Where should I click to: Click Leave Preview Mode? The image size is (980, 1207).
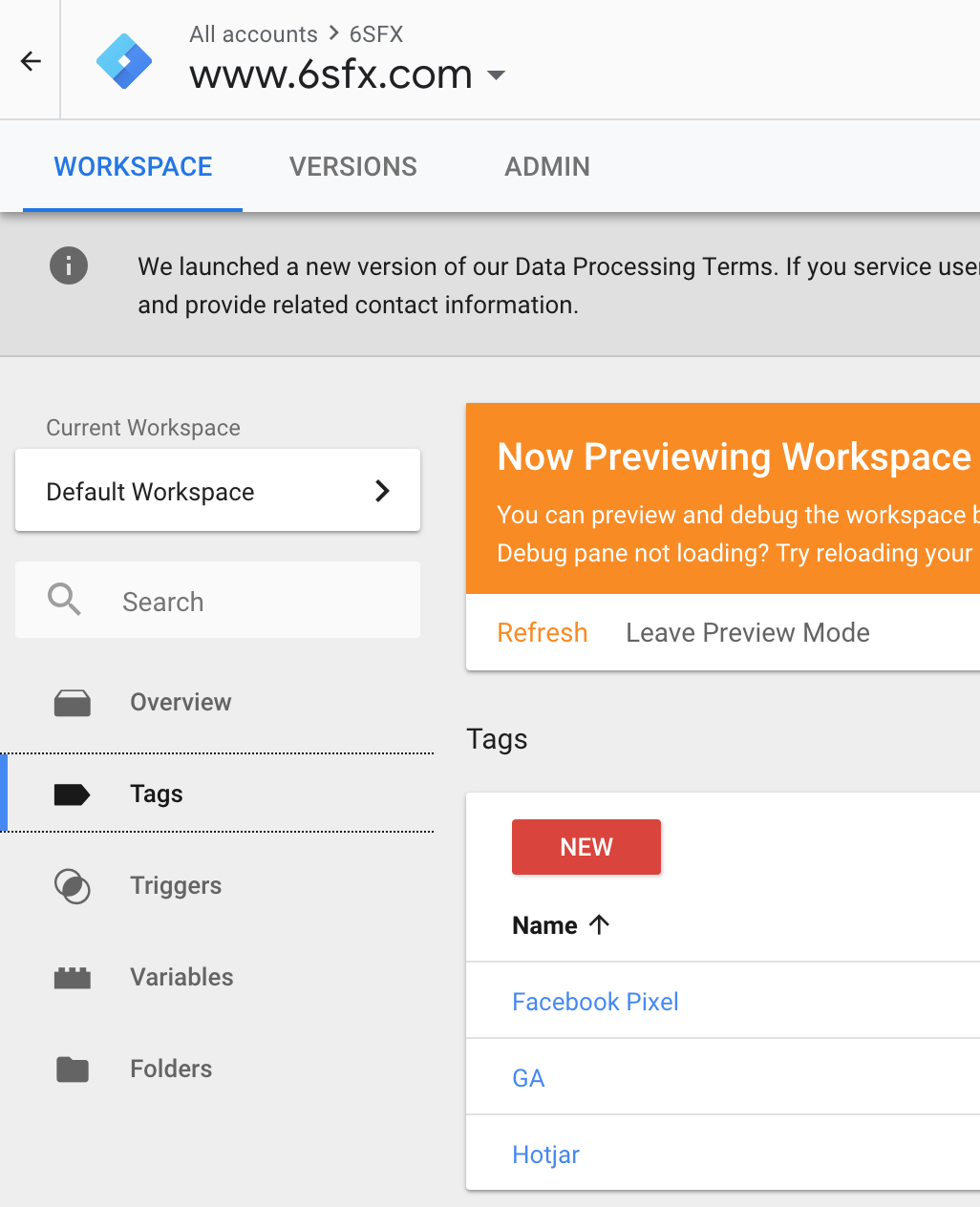click(x=748, y=632)
